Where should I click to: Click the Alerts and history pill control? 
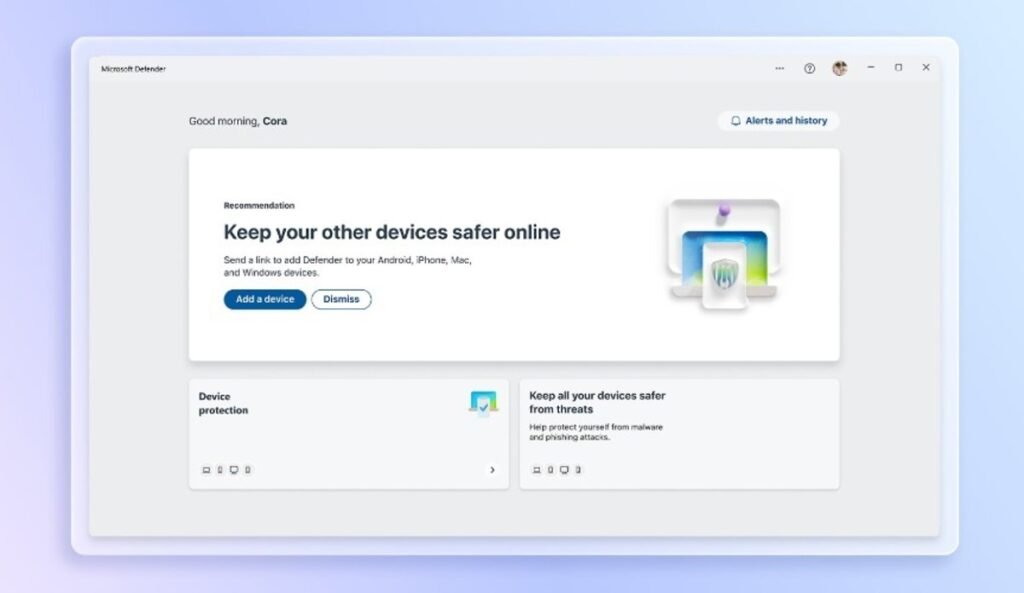click(x=778, y=120)
